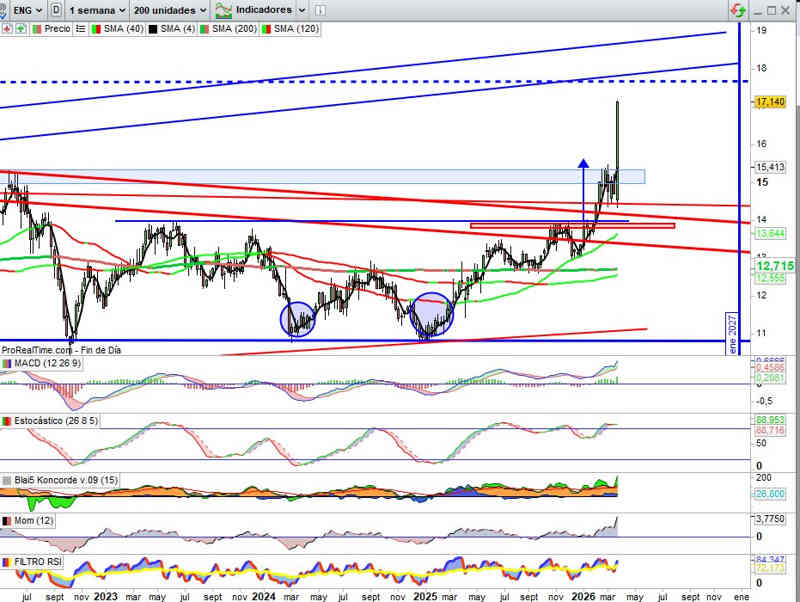Image resolution: width=800 pixels, height=602 pixels.
Task: Click the Estocástico indicator icon
Action: (x=7, y=421)
